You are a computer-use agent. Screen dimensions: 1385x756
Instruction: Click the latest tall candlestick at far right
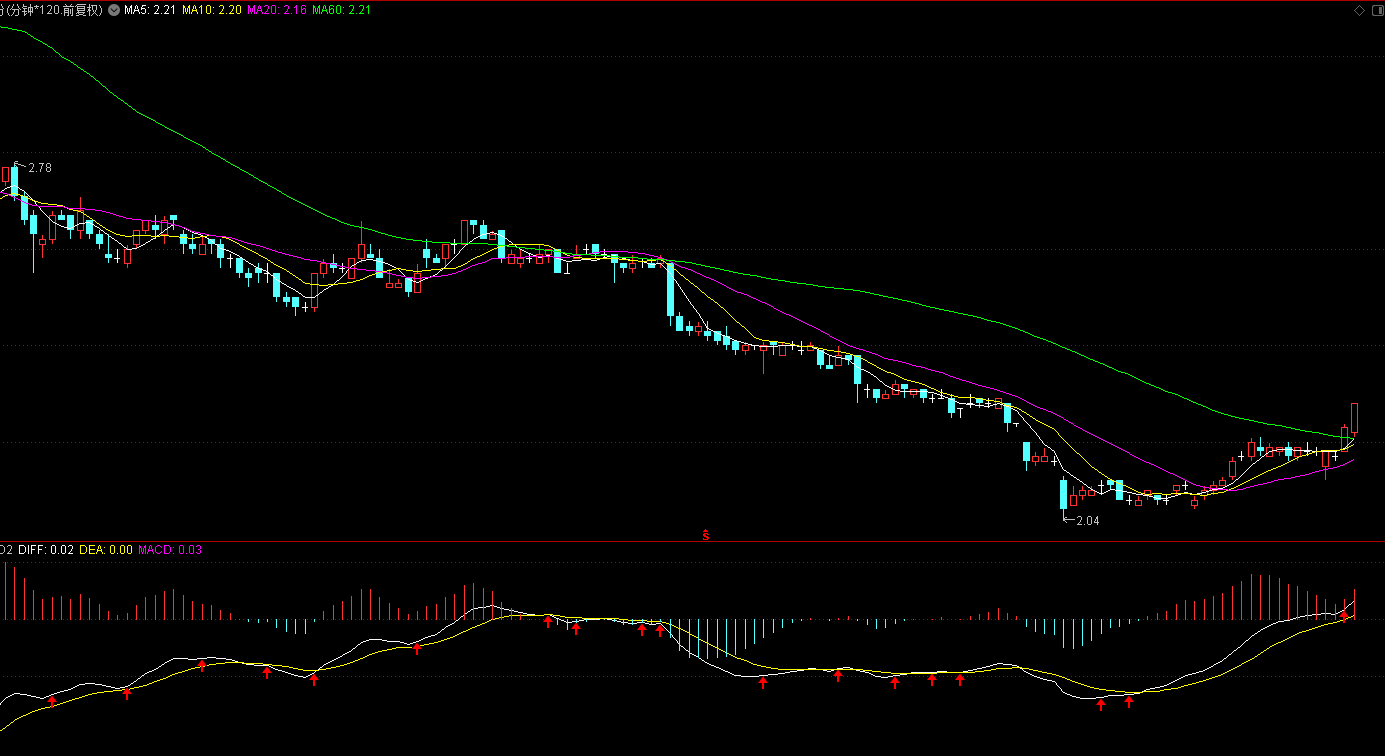pos(1355,419)
